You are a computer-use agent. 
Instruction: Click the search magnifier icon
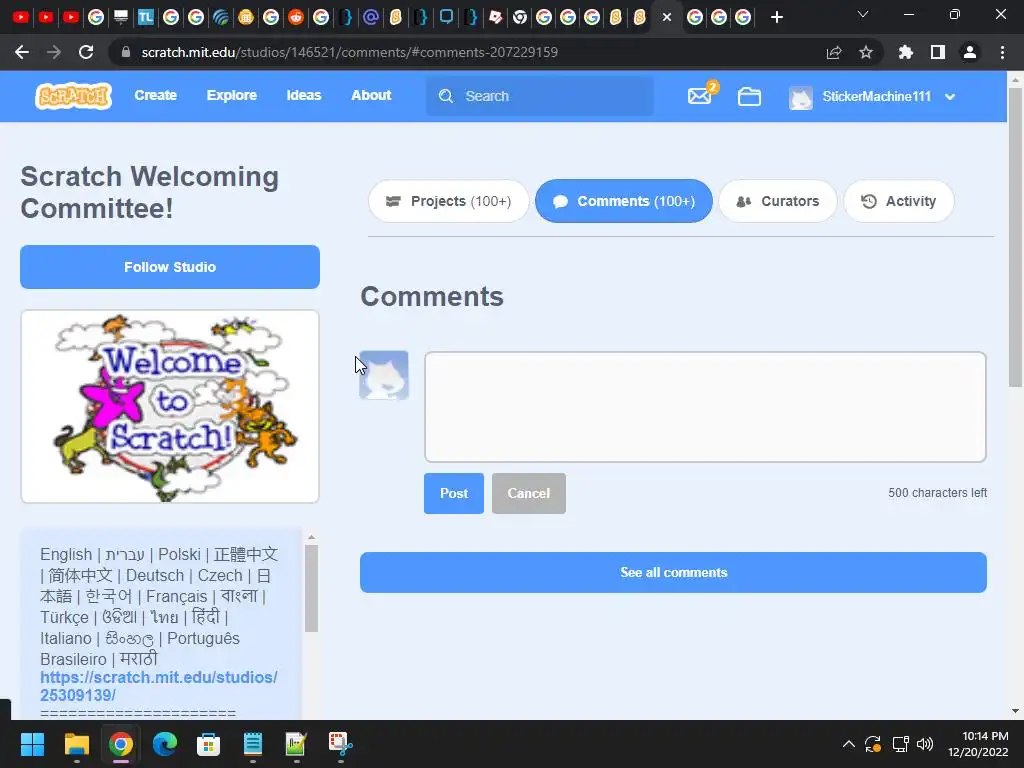pyautogui.click(x=446, y=96)
